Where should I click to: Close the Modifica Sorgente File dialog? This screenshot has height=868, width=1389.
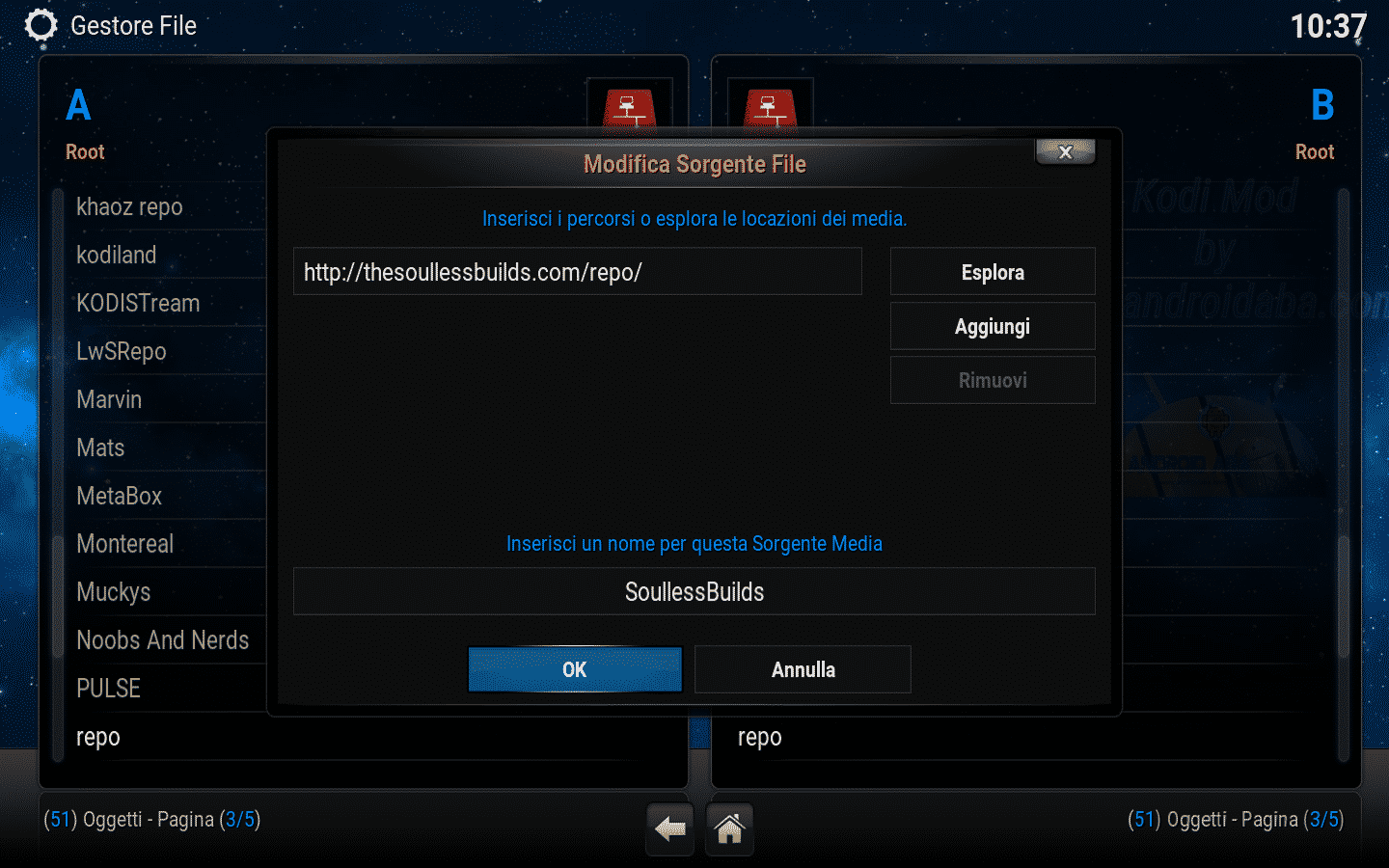(1065, 152)
